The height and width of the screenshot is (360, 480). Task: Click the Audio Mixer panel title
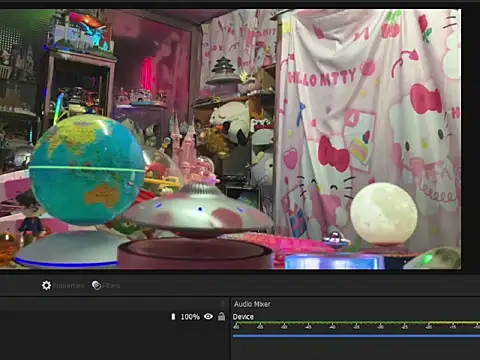[x=252, y=304]
